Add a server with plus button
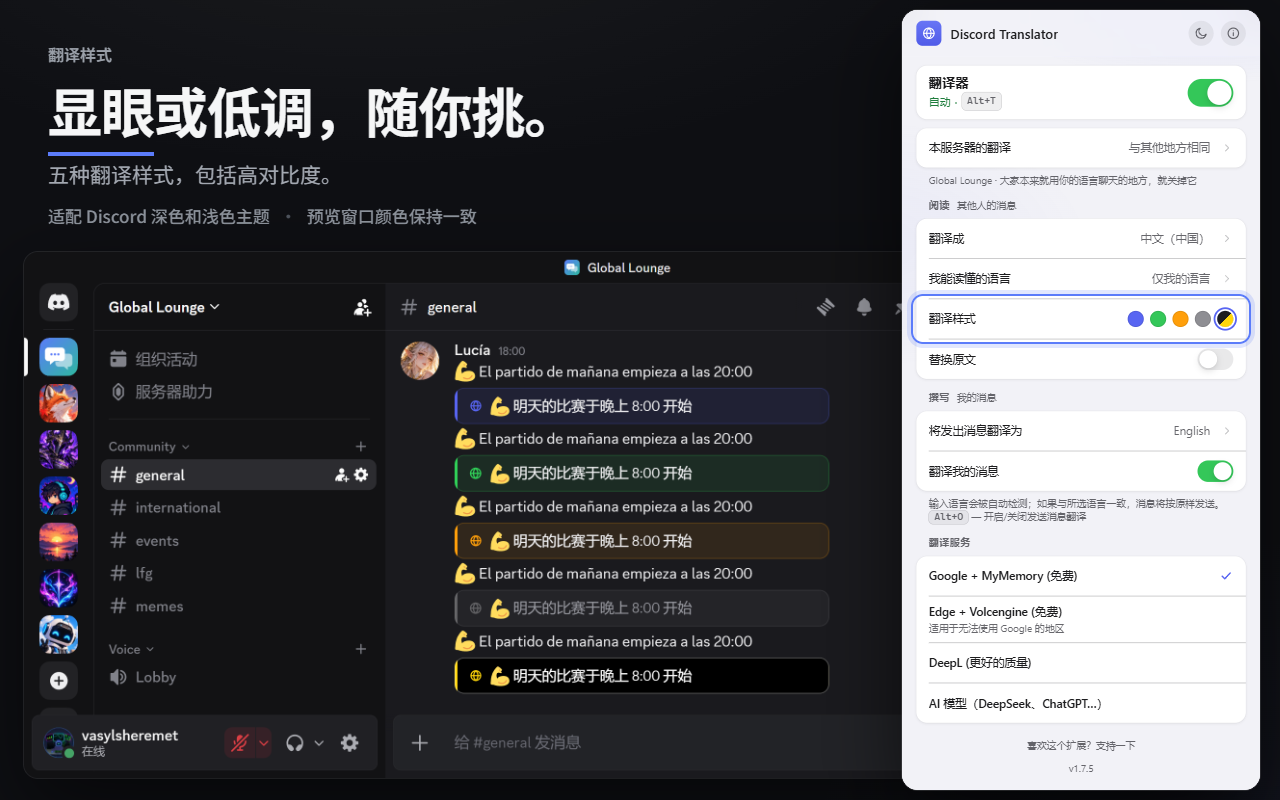This screenshot has height=800, width=1280. pyautogui.click(x=58, y=680)
